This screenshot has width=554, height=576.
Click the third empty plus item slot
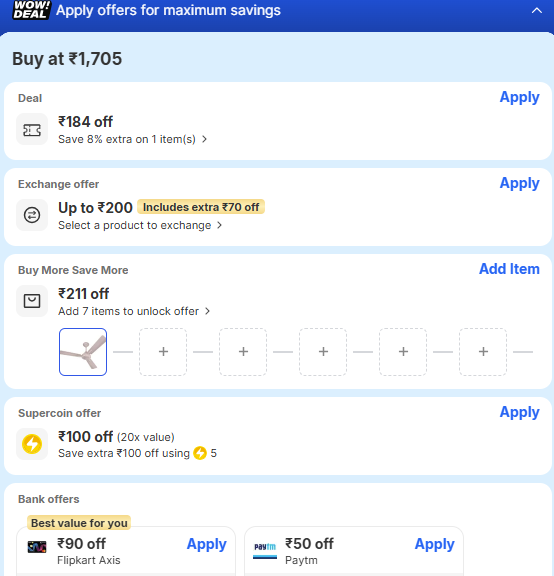(x=323, y=352)
